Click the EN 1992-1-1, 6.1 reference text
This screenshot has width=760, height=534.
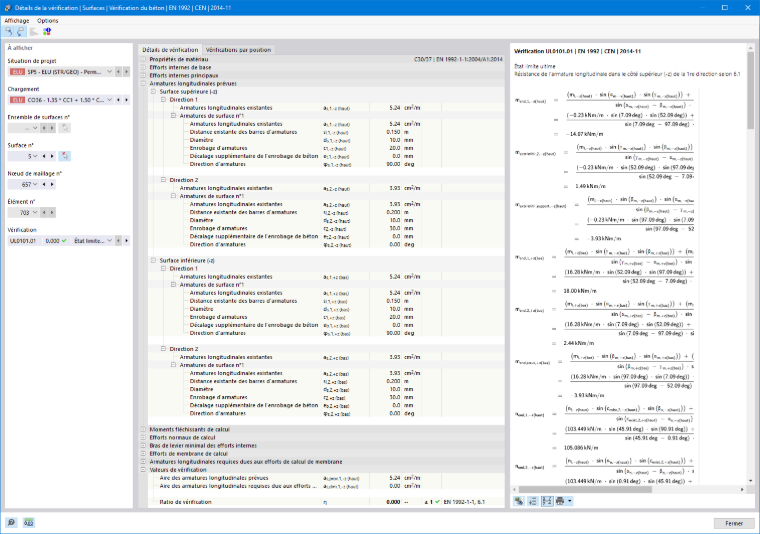click(x=464, y=502)
